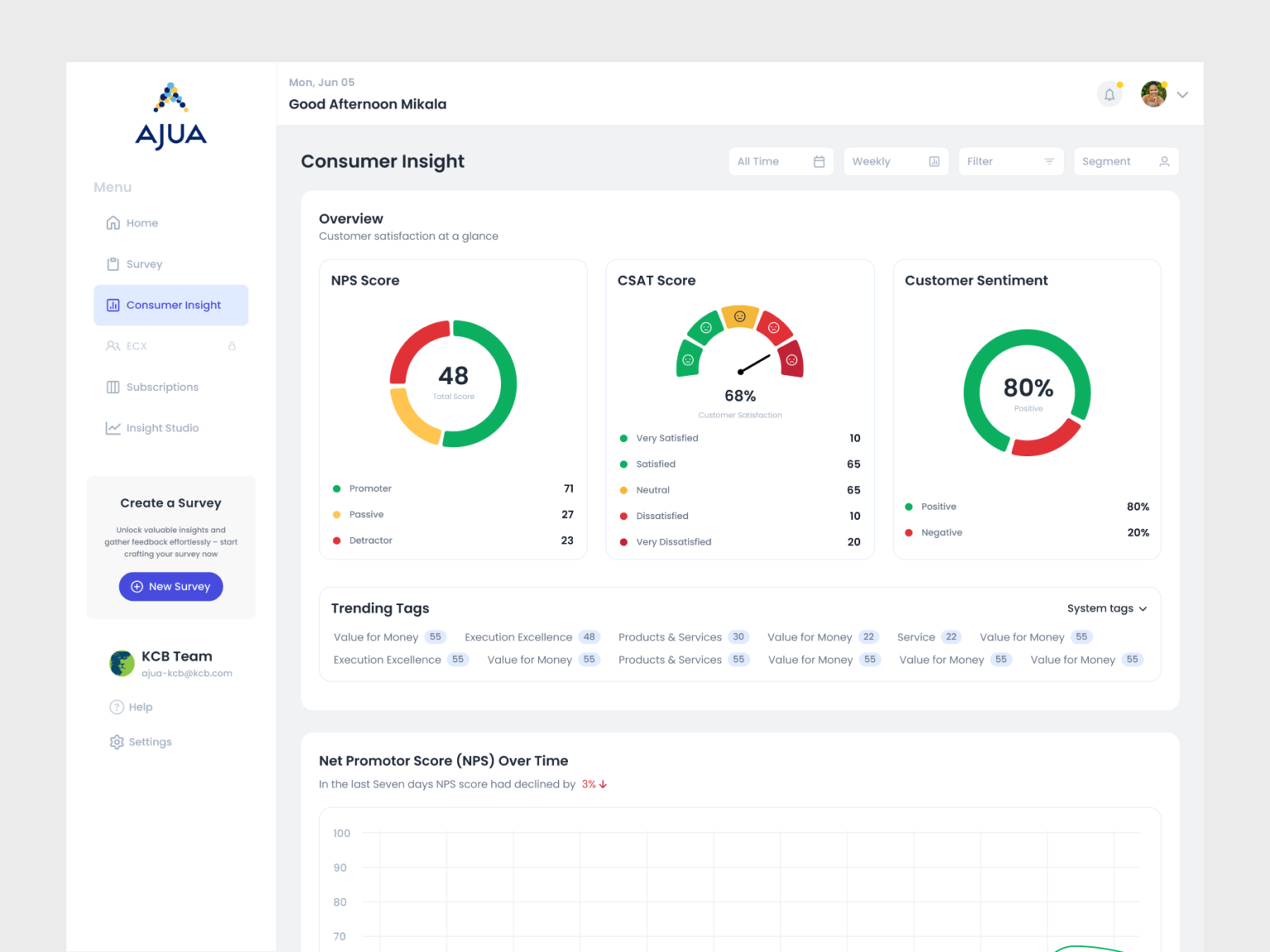This screenshot has height=952, width=1270.
Task: Open the All Time date picker
Action: (781, 162)
